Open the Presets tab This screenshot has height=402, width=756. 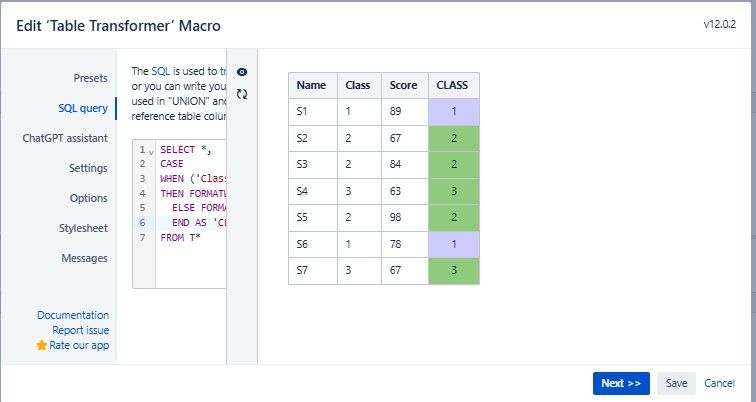click(91, 78)
